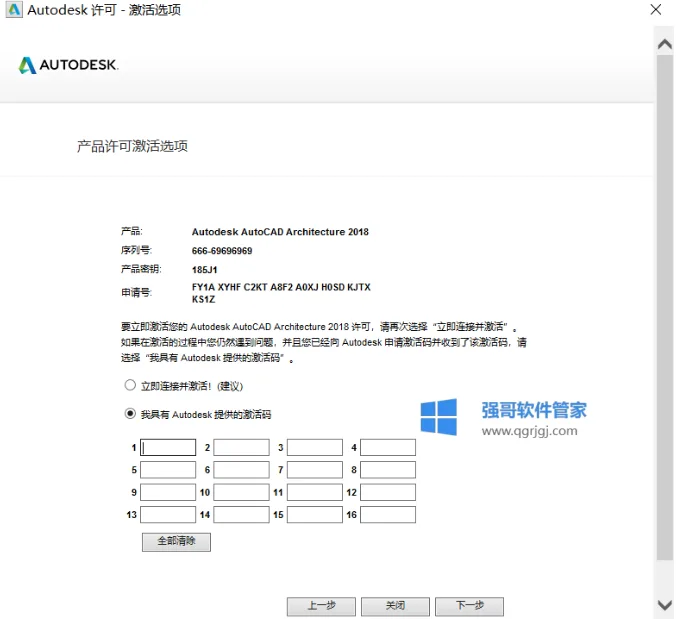Image resolution: width=676 pixels, height=619 pixels.
Task: Click activation code field 6
Action: pyautogui.click(x=241, y=470)
